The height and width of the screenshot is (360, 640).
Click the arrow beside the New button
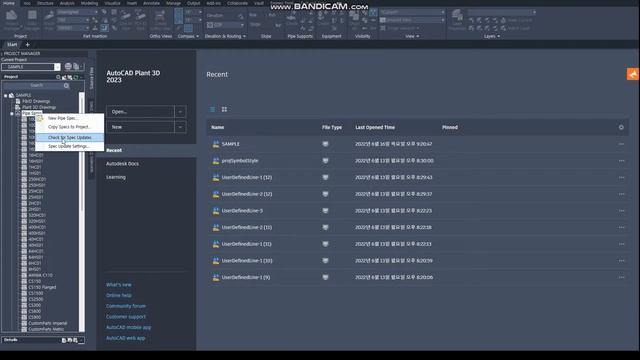180,127
